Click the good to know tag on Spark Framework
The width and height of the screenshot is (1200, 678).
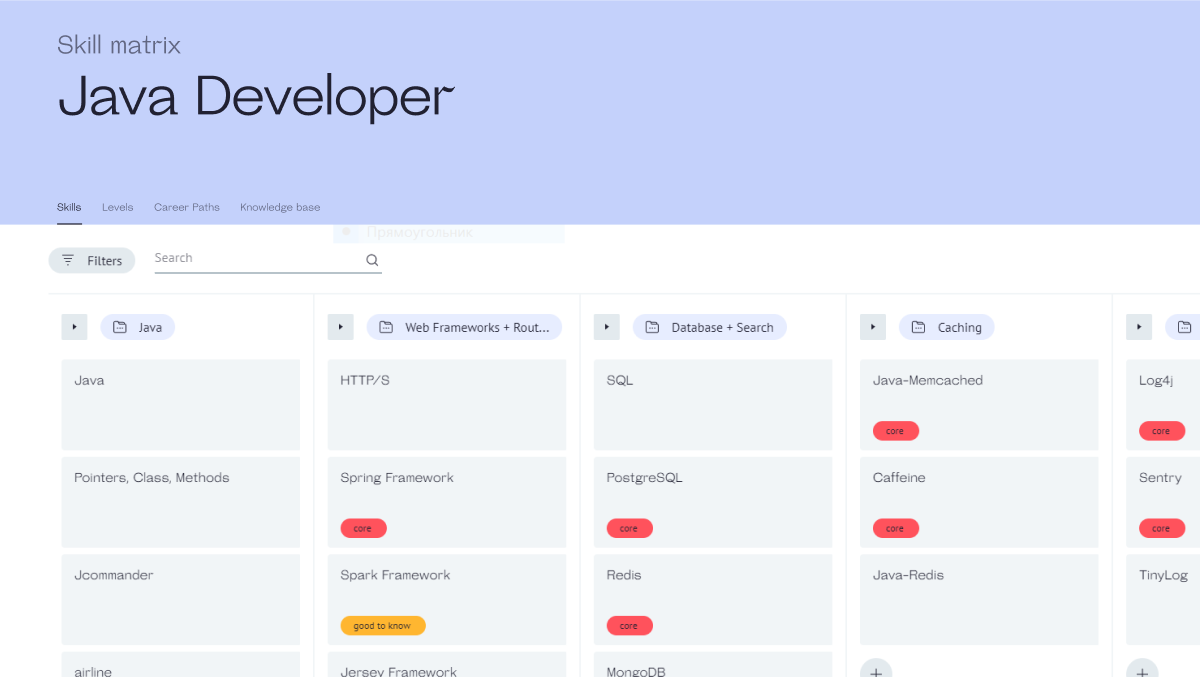[x=383, y=626]
